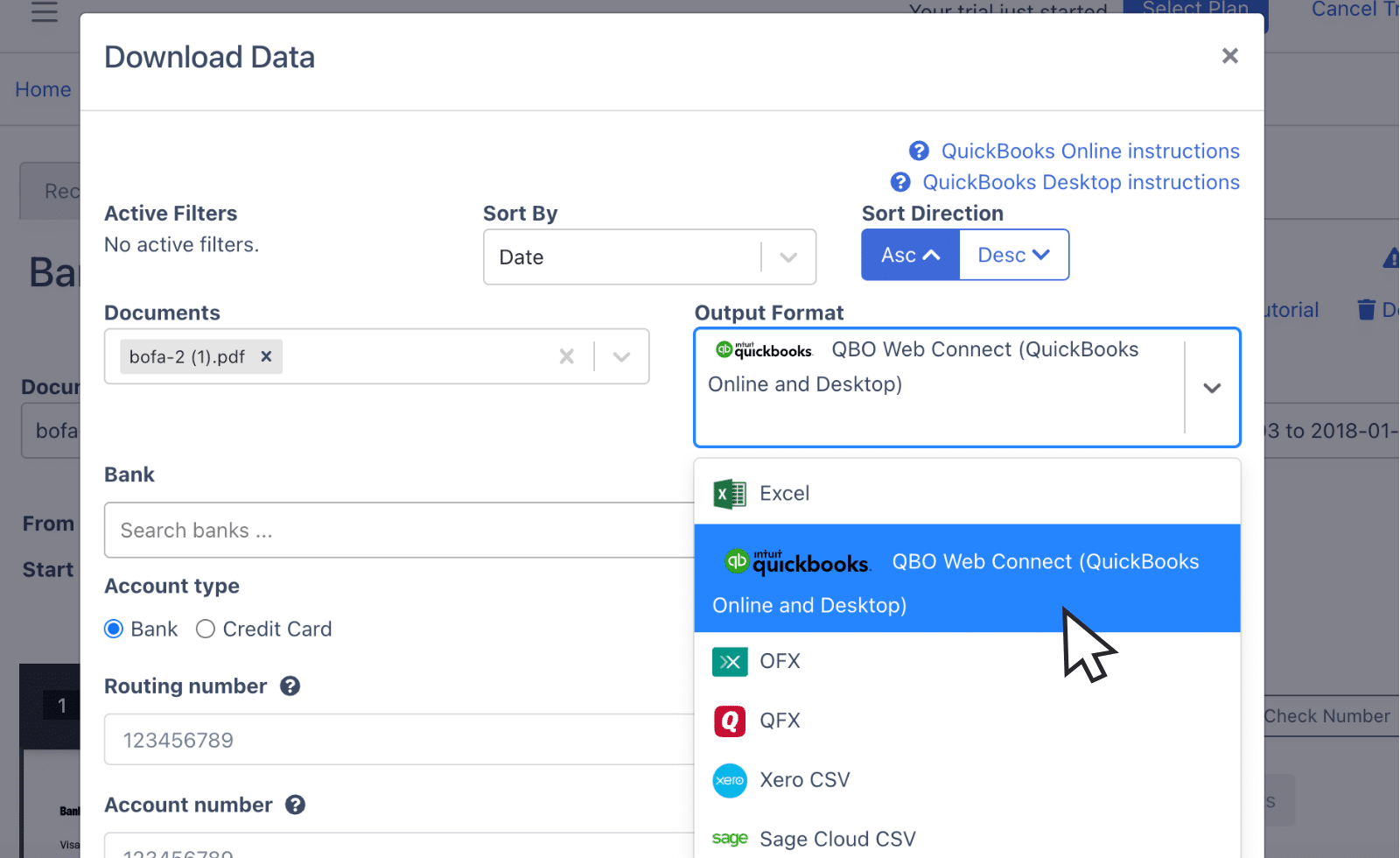The image size is (1400, 858).
Task: Navigate to Home
Action: point(43,89)
